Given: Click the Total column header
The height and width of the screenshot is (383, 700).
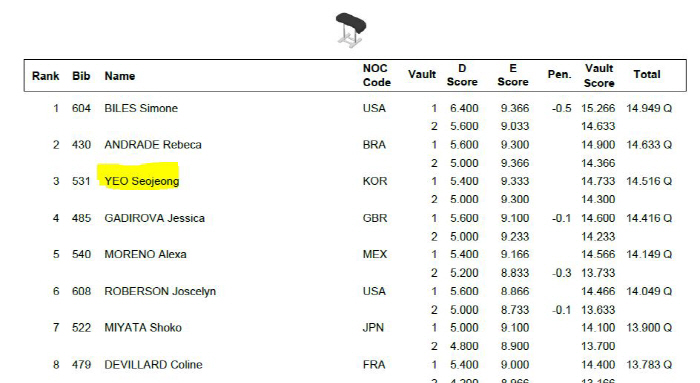Looking at the screenshot, I should (x=647, y=74).
